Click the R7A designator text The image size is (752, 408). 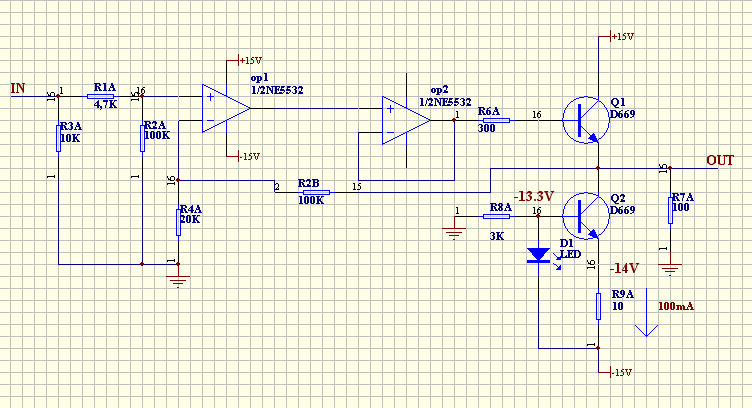click(683, 197)
